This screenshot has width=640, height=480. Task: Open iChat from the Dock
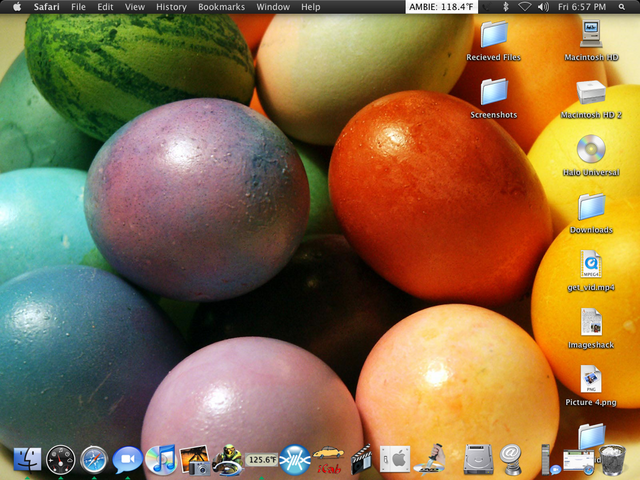127,459
